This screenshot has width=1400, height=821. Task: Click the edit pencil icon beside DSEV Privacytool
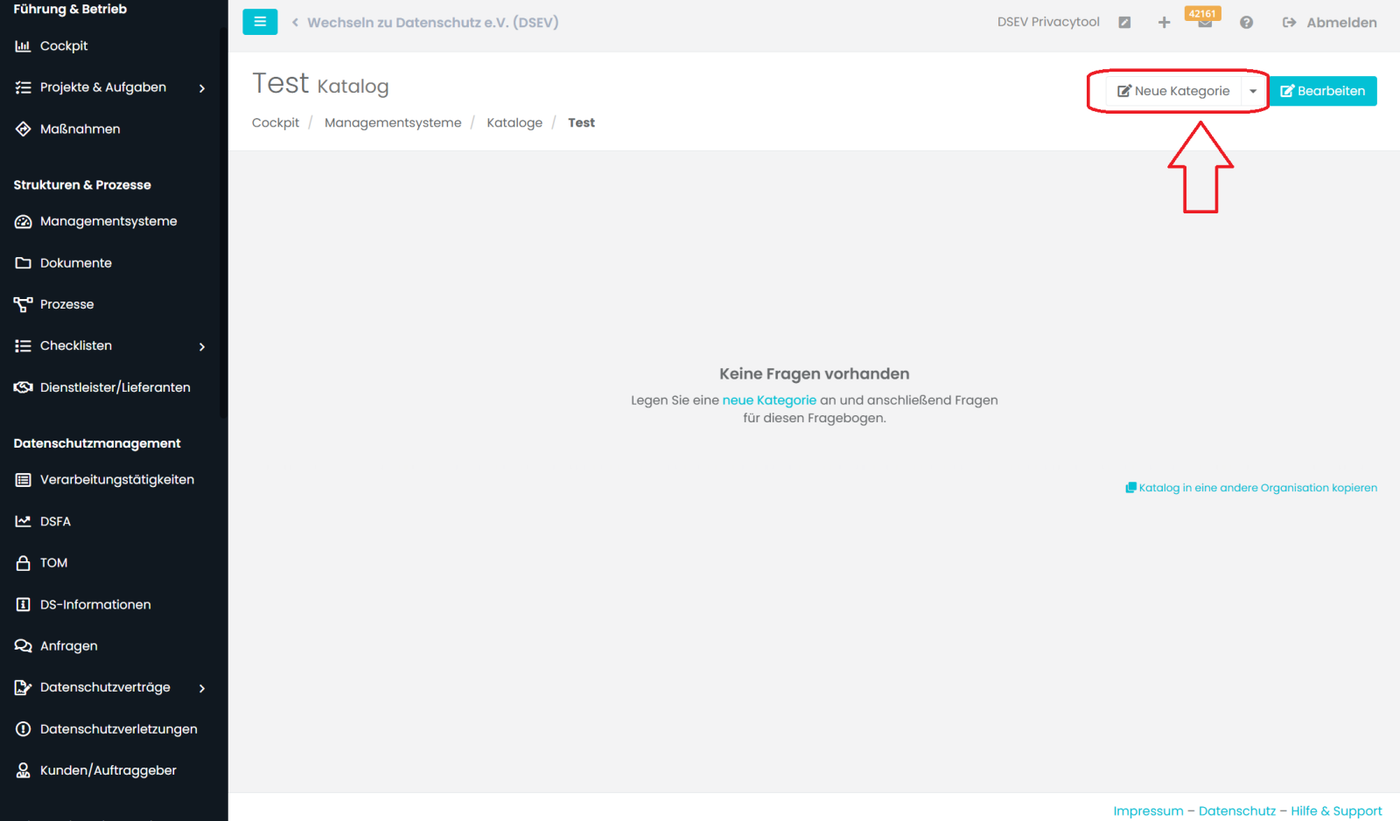point(1125,22)
